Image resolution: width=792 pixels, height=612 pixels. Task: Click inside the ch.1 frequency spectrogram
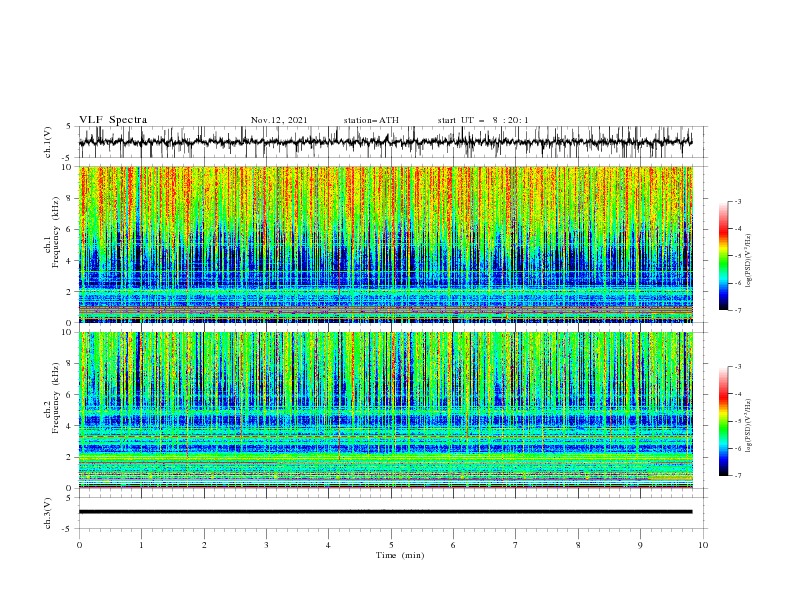tap(385, 244)
